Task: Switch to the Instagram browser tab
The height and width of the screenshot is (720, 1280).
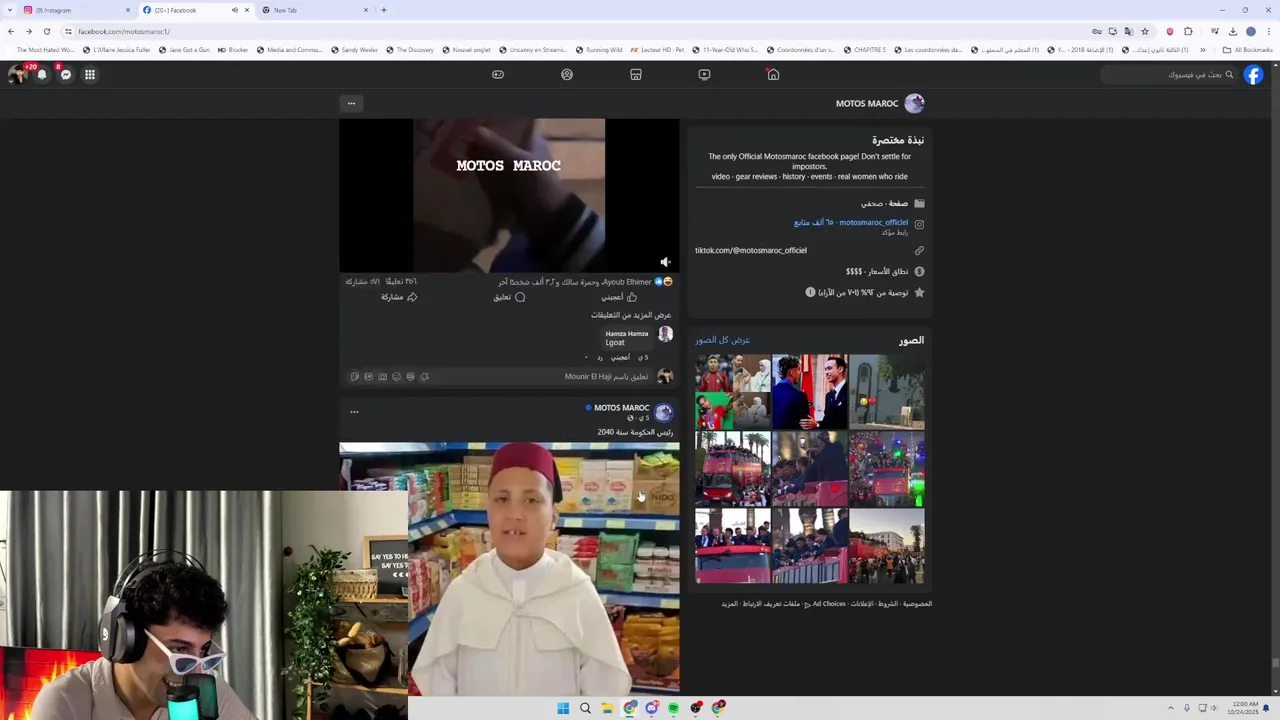Action: pos(75,10)
